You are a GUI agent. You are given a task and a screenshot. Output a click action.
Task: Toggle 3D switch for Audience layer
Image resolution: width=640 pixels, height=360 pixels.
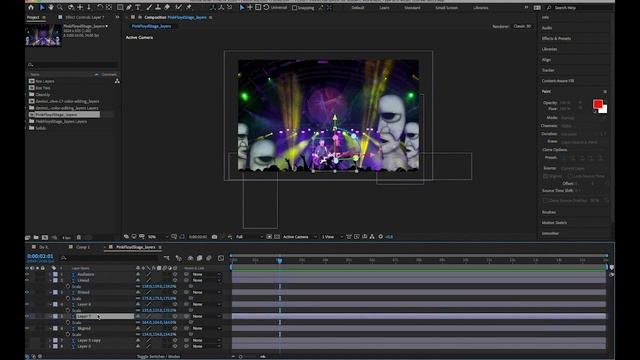(x=175, y=274)
